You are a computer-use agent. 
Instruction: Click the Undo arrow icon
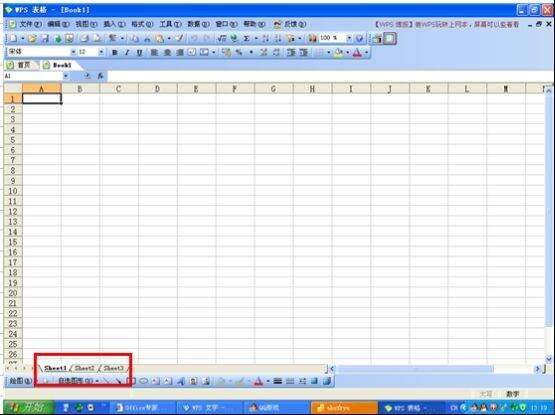[x=194, y=38]
